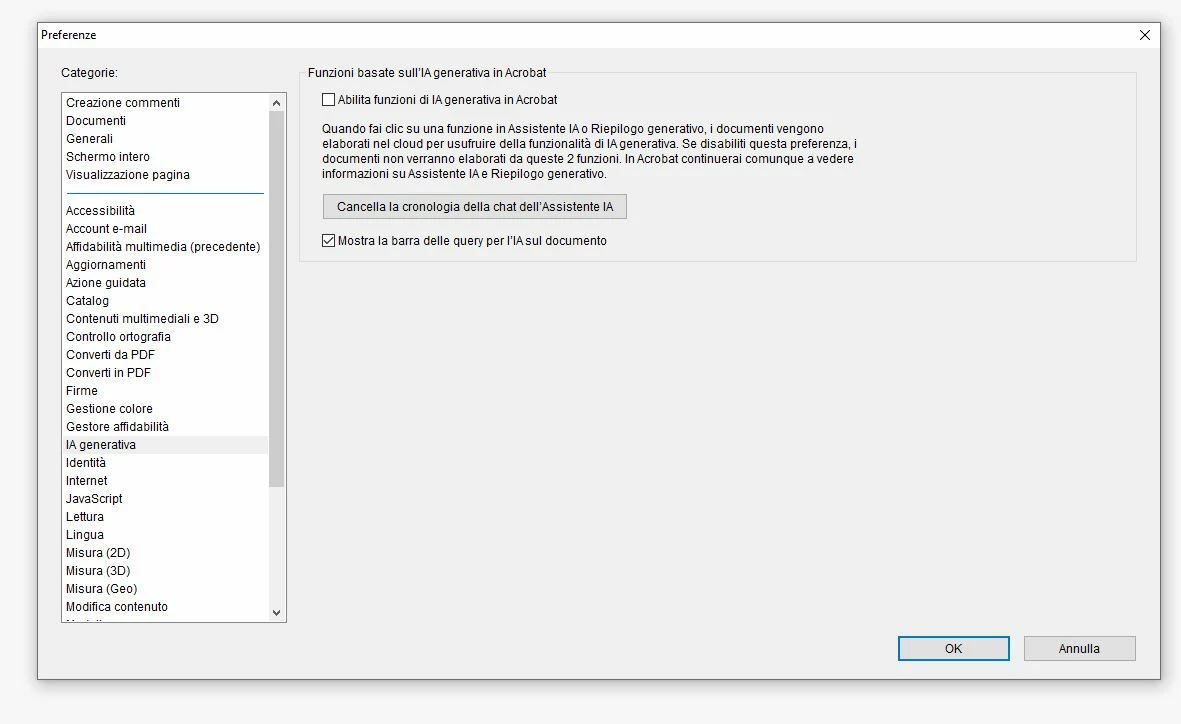This screenshot has height=724, width=1181.
Task: Click the Annulla button
Action: [x=1079, y=649]
